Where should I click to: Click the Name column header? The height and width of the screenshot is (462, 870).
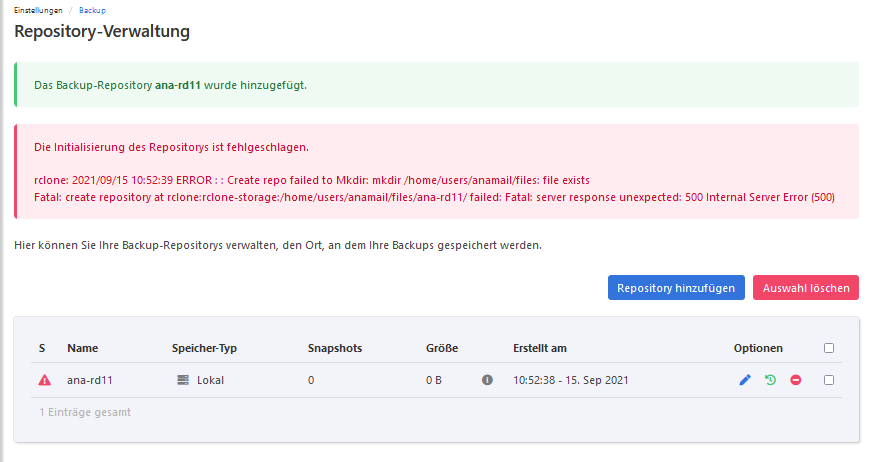coord(82,348)
